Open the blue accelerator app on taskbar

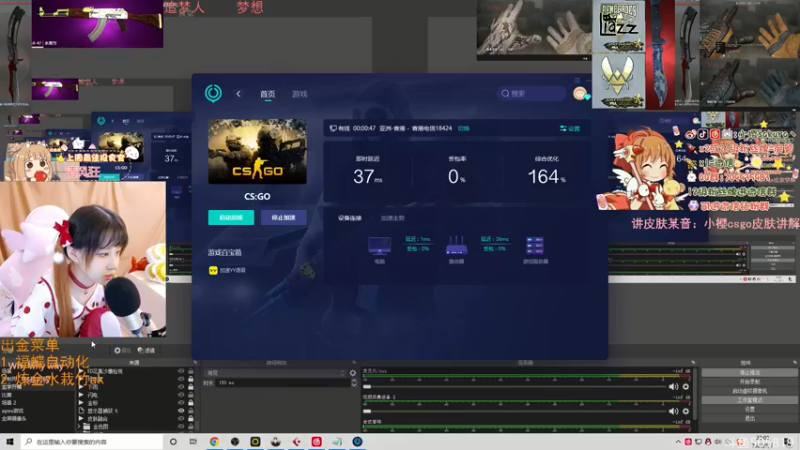pyautogui.click(x=357, y=442)
